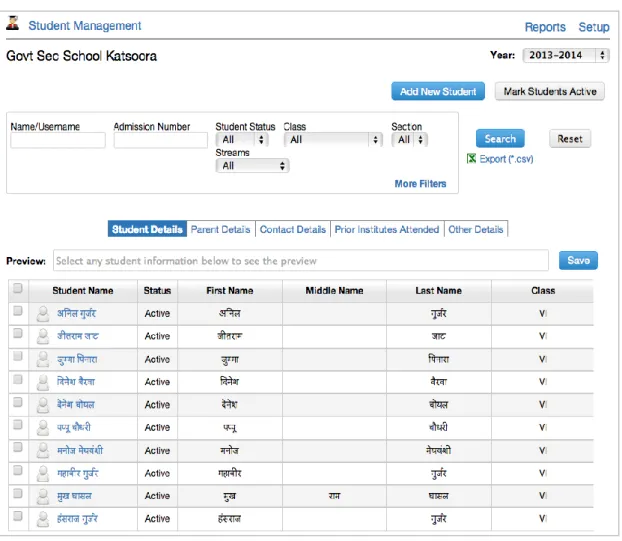Click Add New Student button
The height and width of the screenshot is (541, 622).
(x=438, y=91)
